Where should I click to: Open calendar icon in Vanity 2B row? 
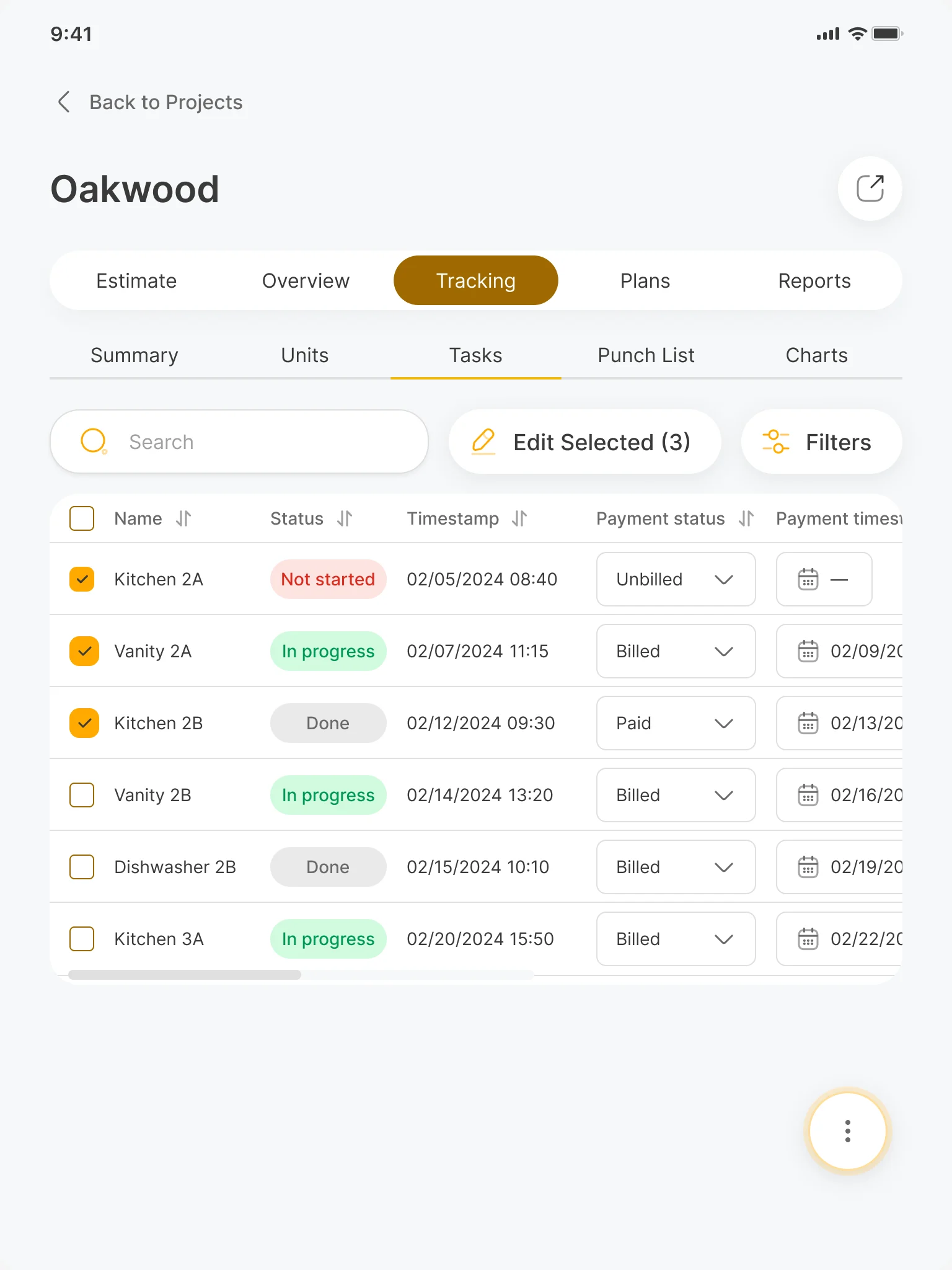(808, 795)
